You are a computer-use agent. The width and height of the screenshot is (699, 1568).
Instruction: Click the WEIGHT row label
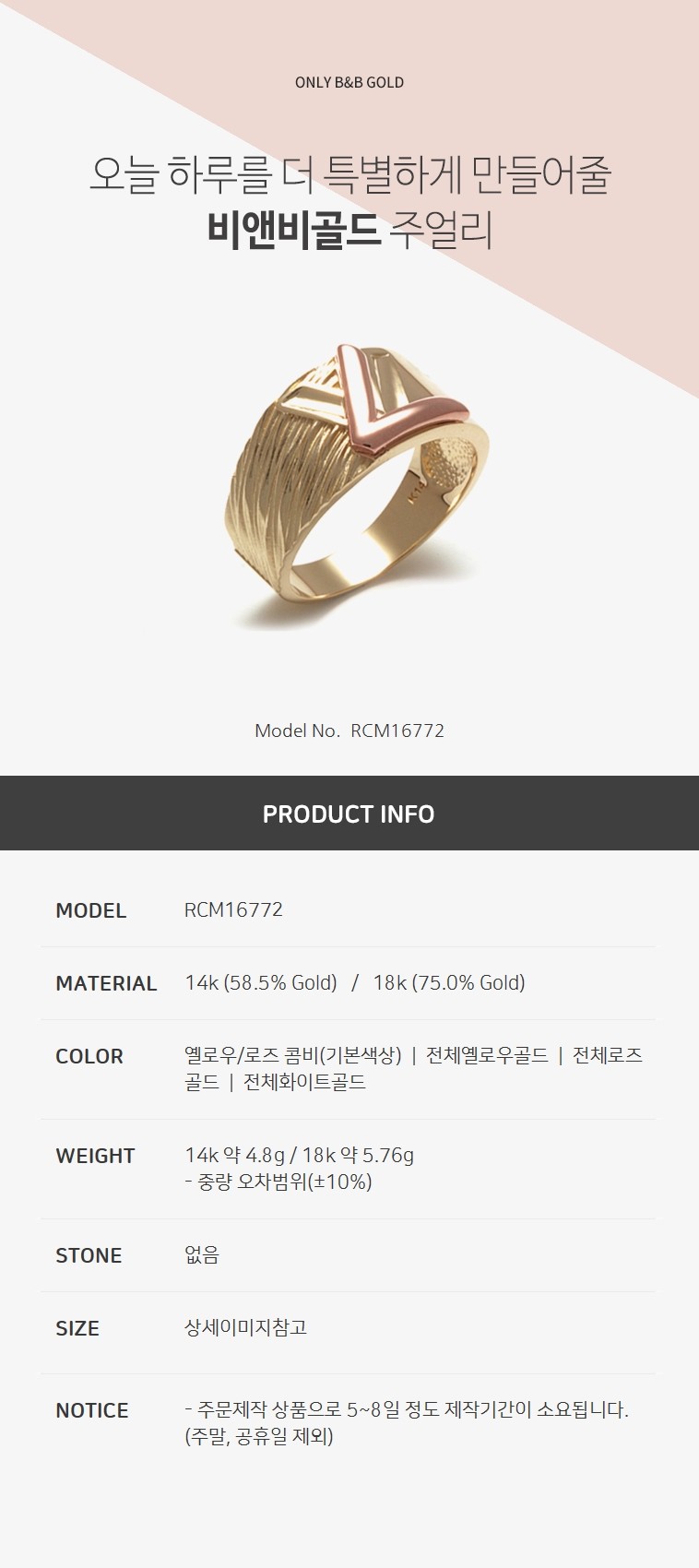click(95, 1156)
